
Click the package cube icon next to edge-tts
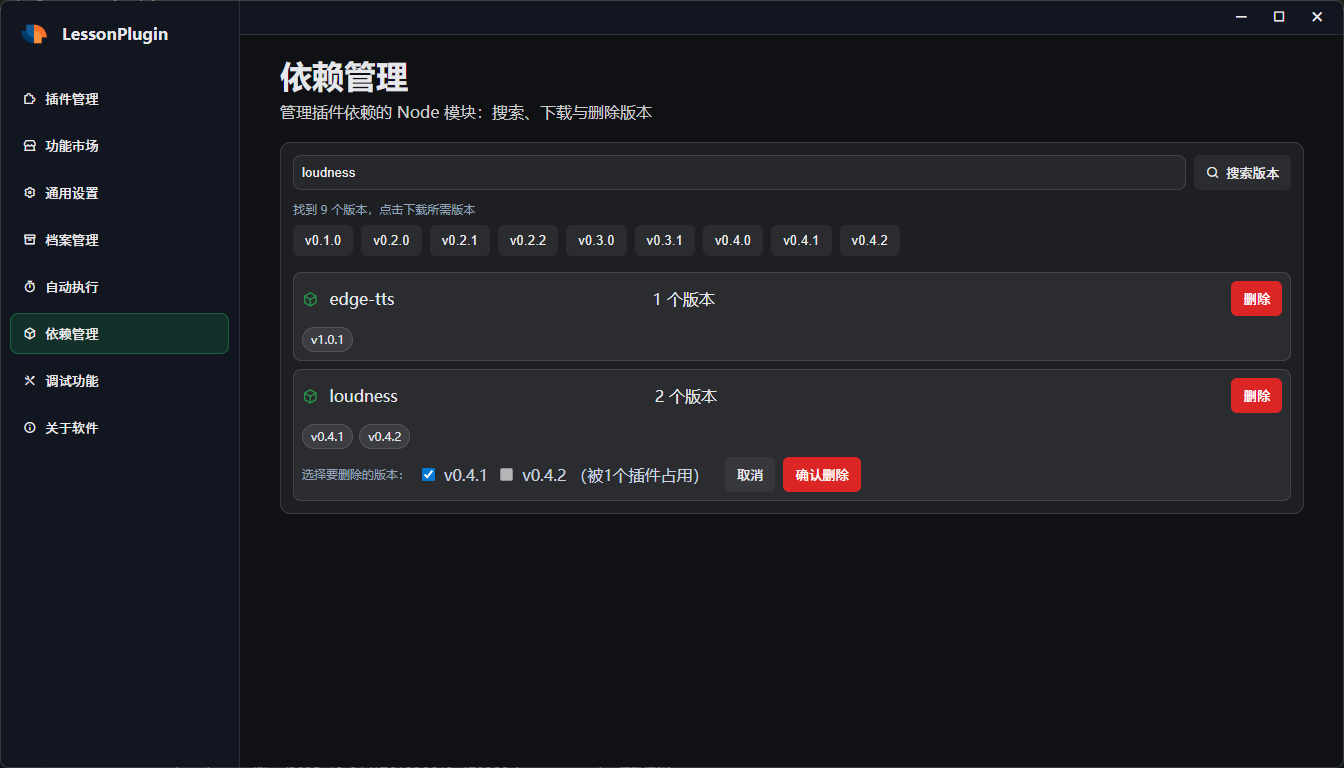[310, 299]
